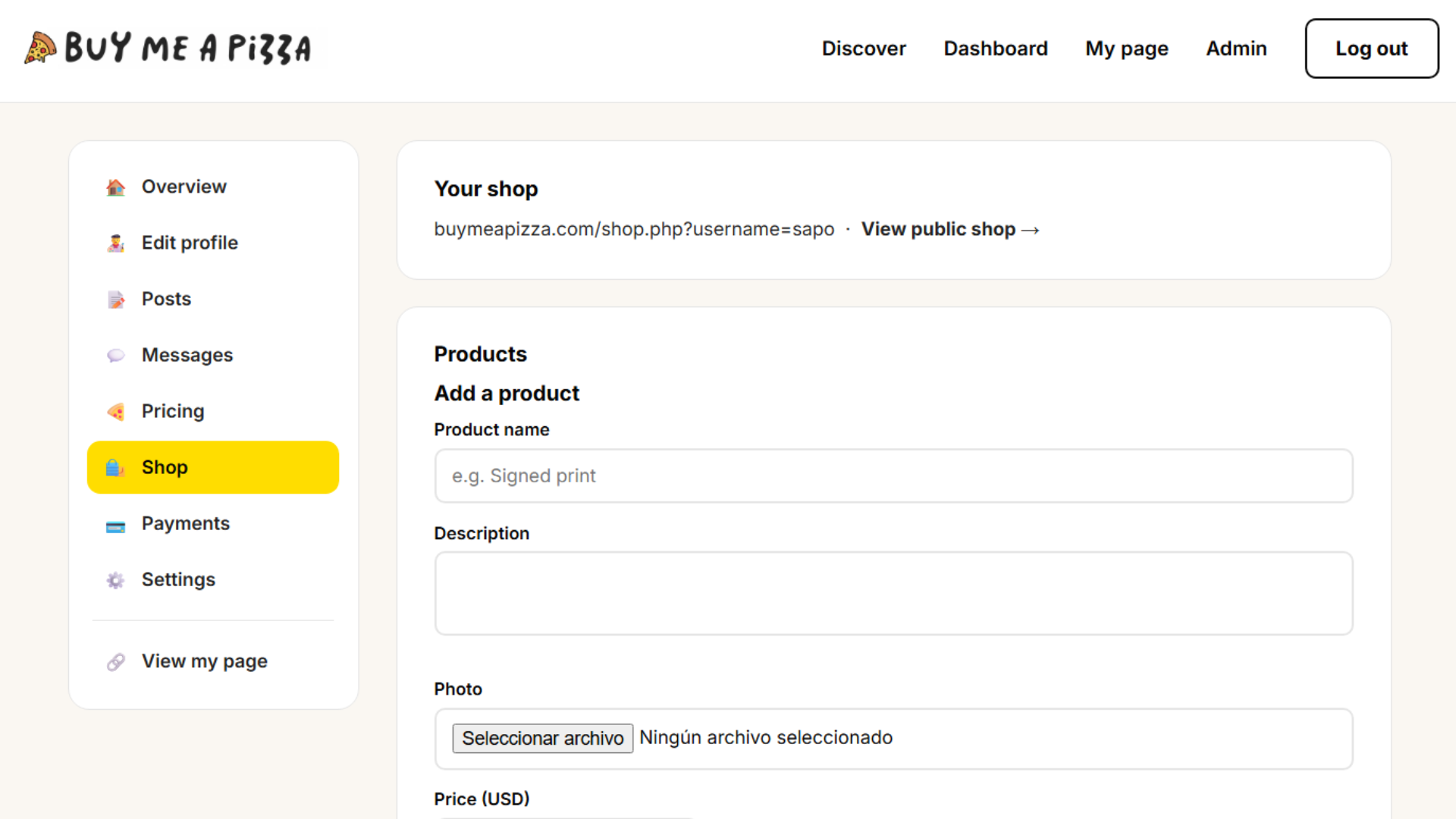Click the Seleccionar archivo photo button
1456x819 pixels.
pos(543,738)
